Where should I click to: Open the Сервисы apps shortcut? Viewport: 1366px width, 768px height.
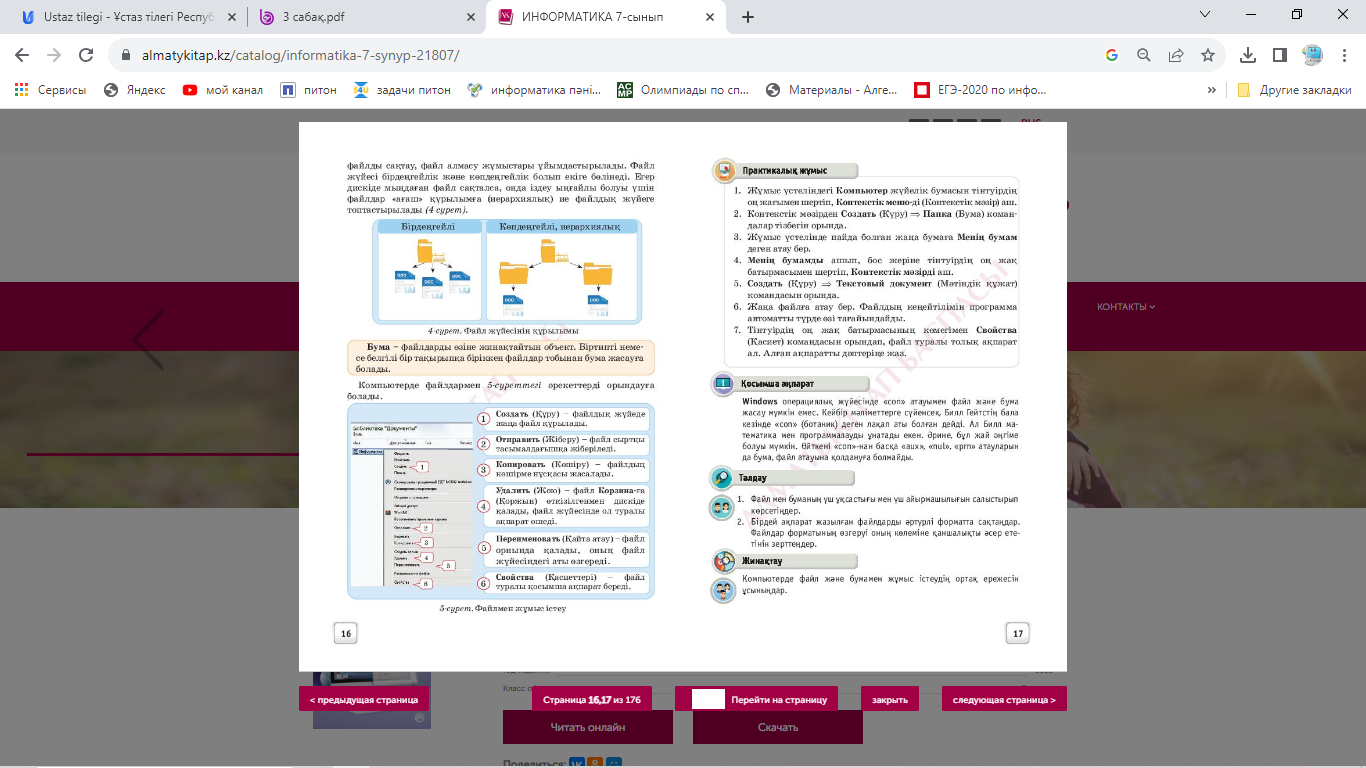(50, 90)
